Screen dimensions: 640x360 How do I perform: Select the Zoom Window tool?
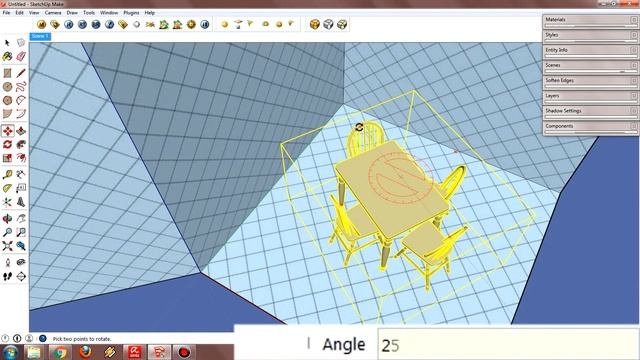(21, 232)
